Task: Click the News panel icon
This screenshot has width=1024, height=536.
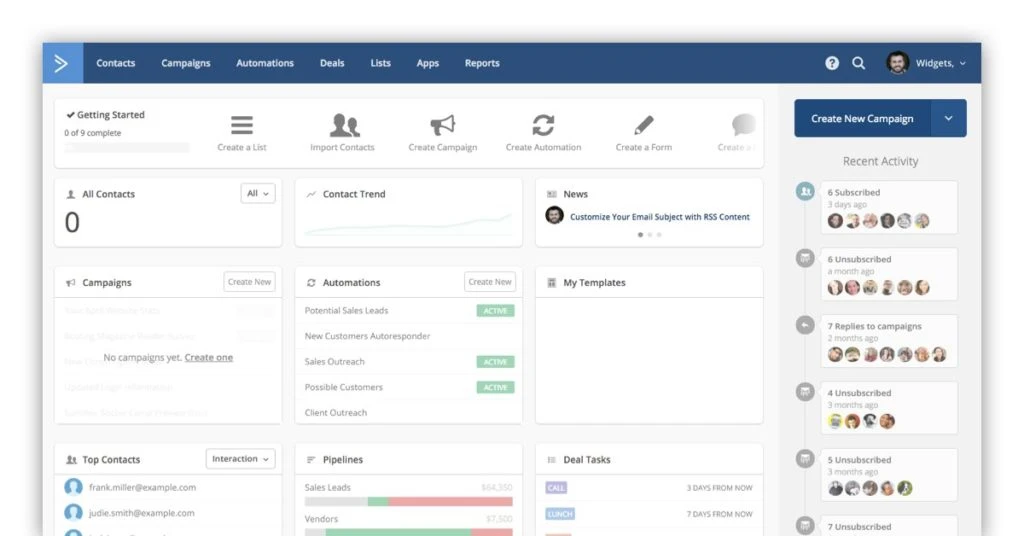Action: (x=551, y=195)
